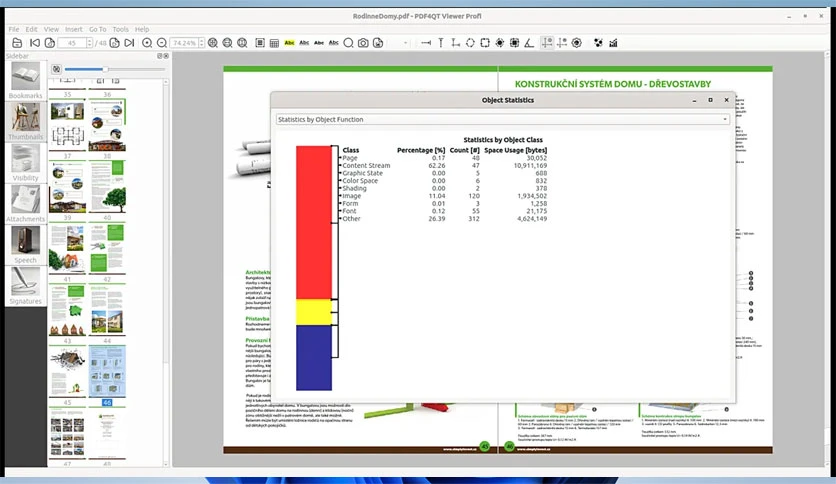Click the zoom in magnifier icon
This screenshot has height=484, width=836.
147,43
